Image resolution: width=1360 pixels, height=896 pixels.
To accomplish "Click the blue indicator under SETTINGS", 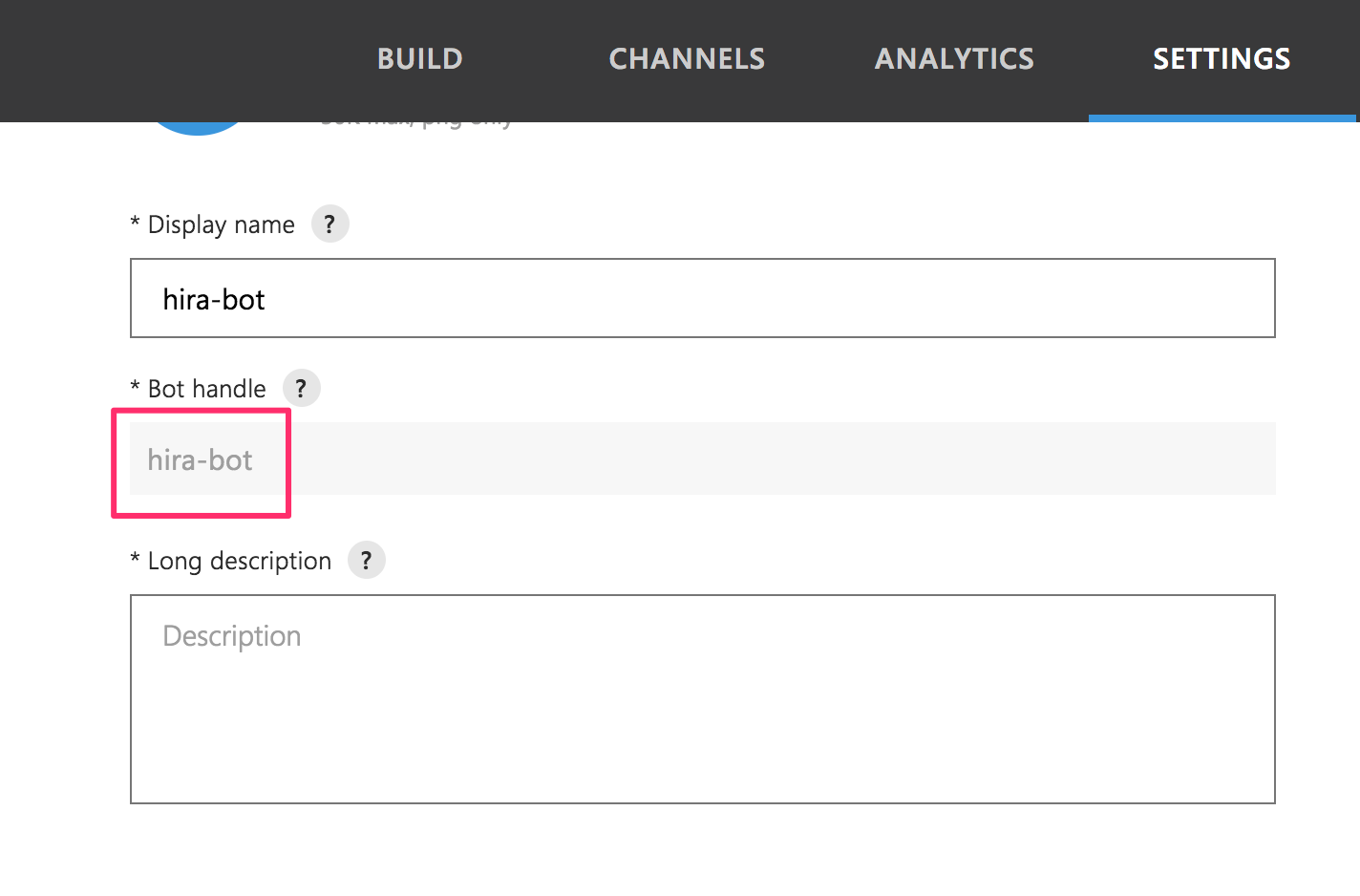I will pyautogui.click(x=1222, y=117).
